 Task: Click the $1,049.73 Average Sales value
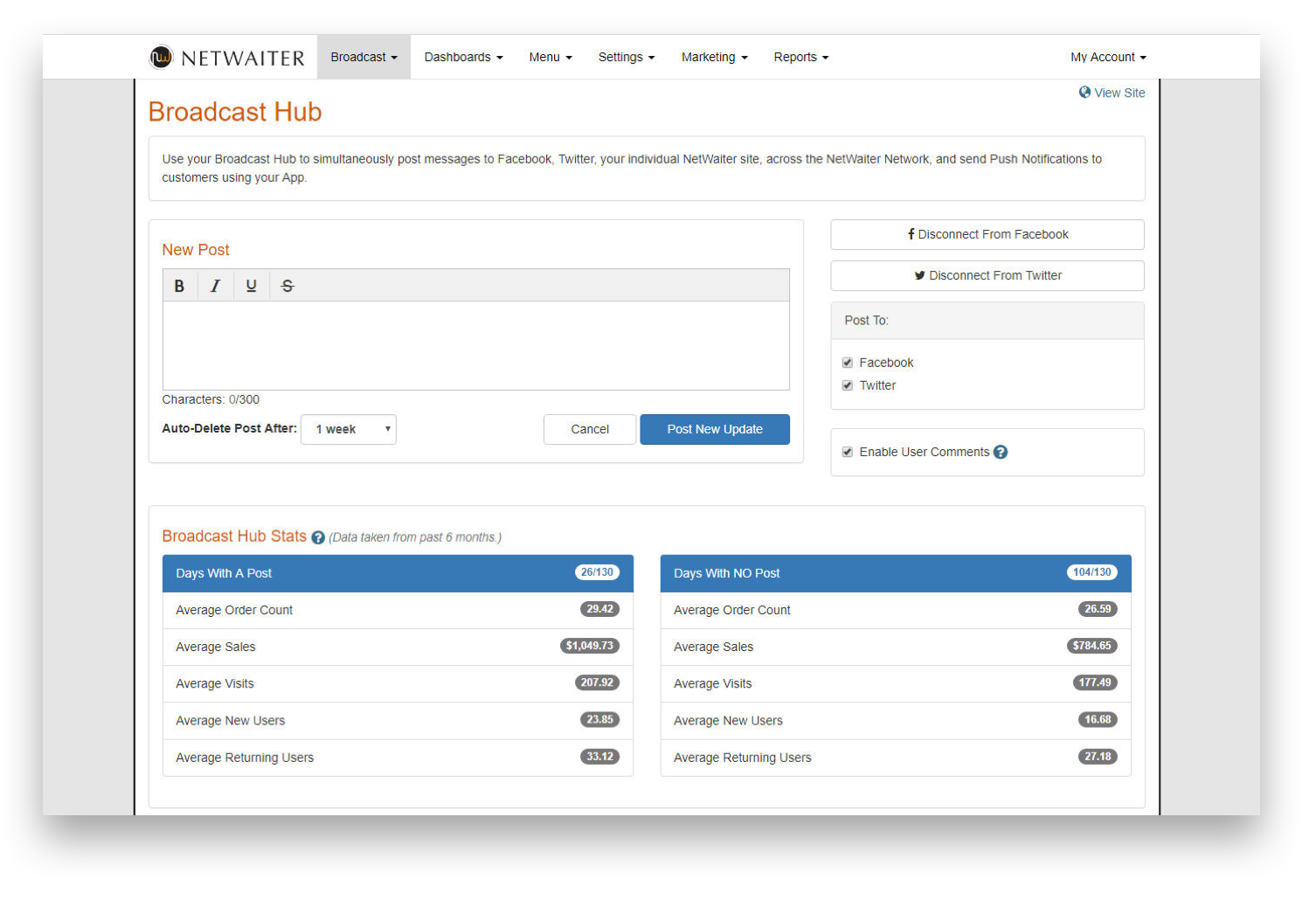(x=590, y=646)
